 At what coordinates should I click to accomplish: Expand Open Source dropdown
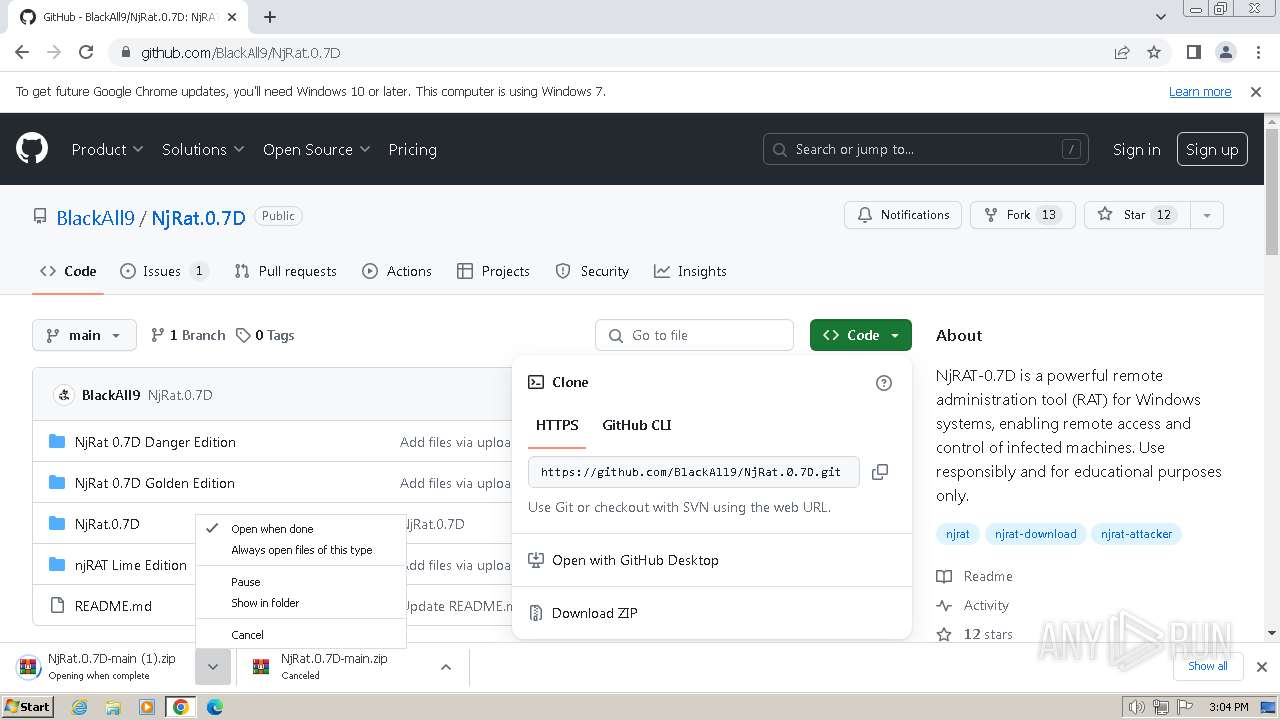pyautogui.click(x=317, y=149)
